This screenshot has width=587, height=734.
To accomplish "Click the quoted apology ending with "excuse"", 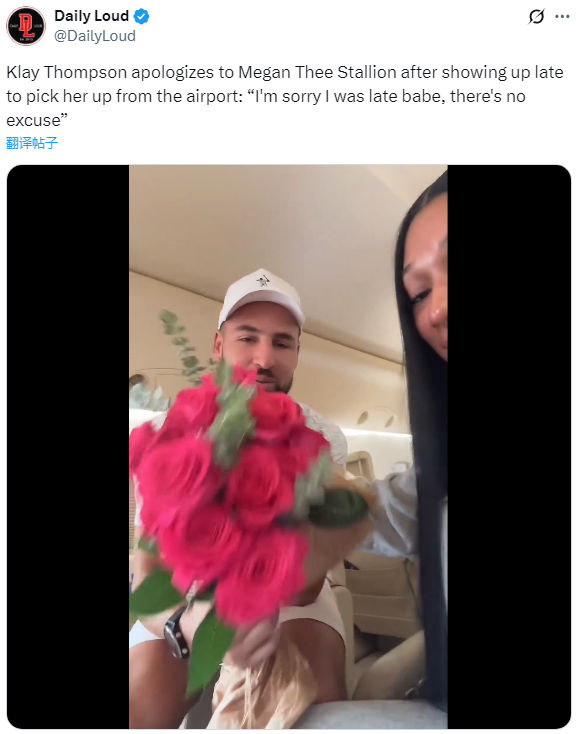I will tap(266, 108).
